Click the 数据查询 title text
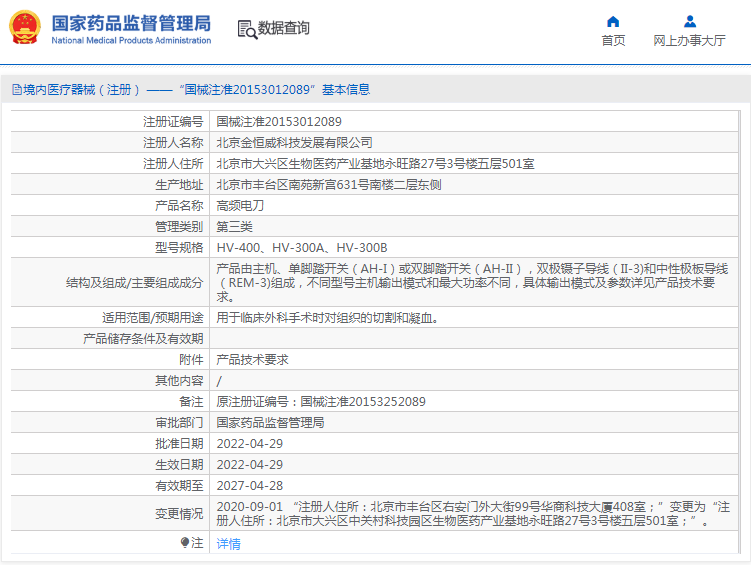The image size is (751, 565). (x=284, y=29)
